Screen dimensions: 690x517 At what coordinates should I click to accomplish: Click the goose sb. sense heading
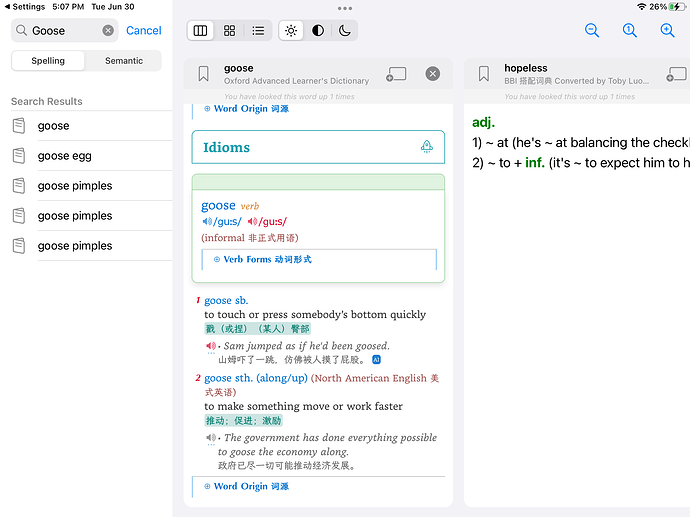click(x=226, y=301)
